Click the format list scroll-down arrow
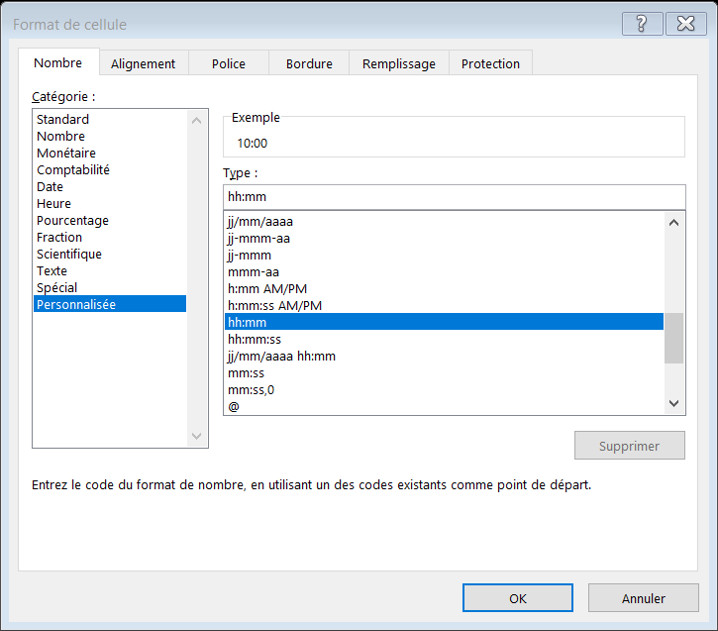This screenshot has width=718, height=631. pyautogui.click(x=674, y=403)
